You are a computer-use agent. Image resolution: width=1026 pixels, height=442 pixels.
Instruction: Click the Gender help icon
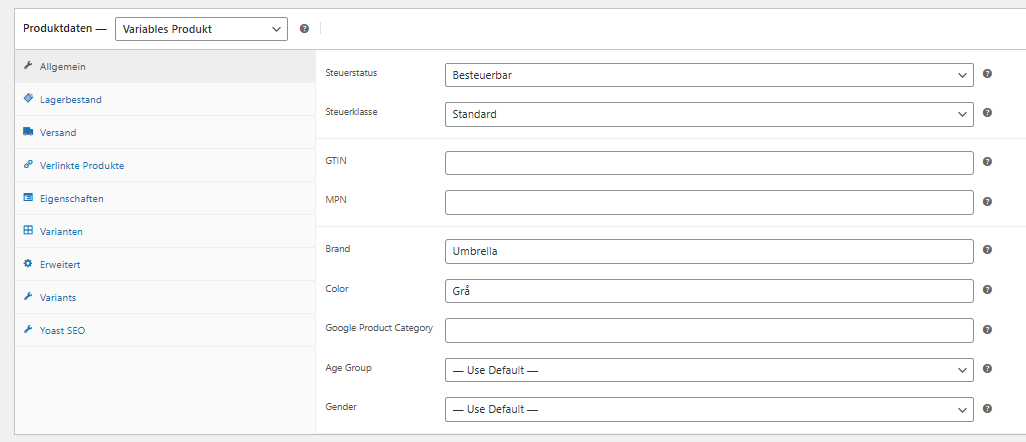pyautogui.click(x=987, y=409)
